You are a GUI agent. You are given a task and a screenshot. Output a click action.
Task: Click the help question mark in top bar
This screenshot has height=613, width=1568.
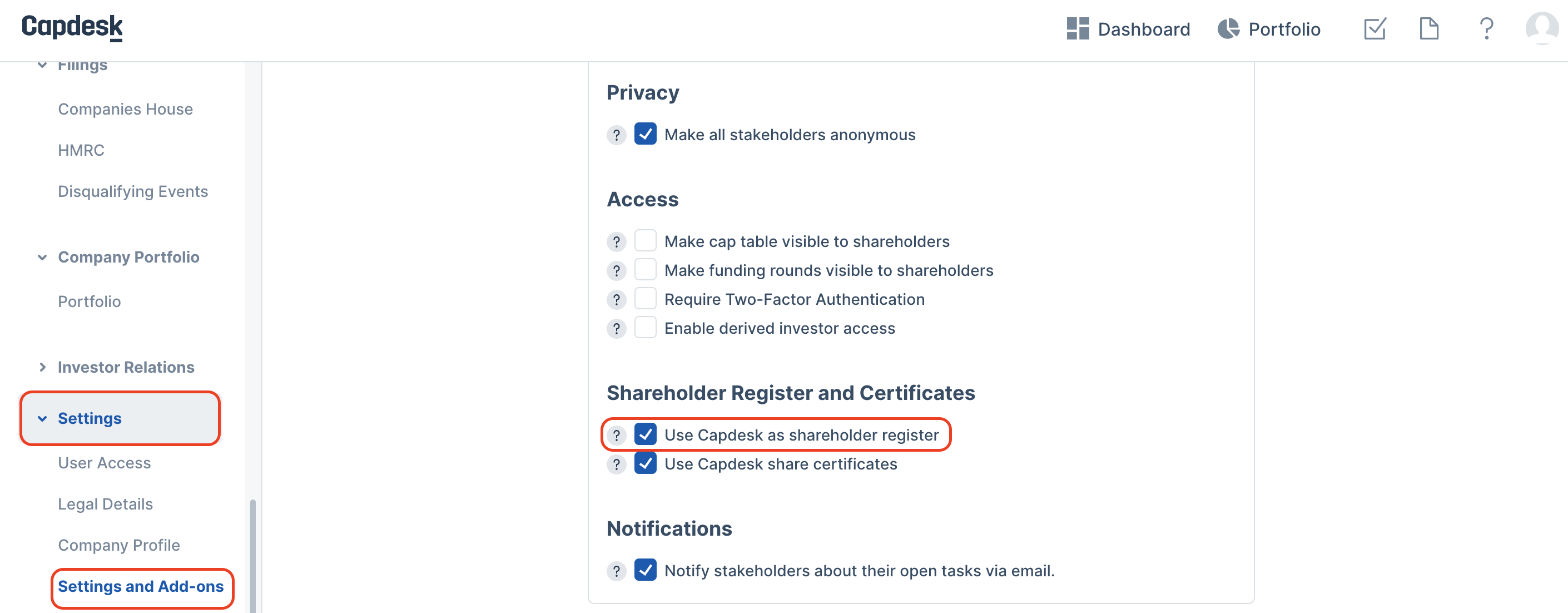tap(1486, 28)
